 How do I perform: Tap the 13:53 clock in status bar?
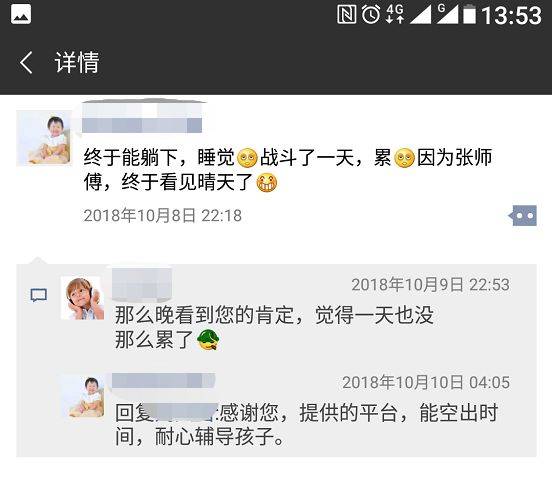pos(512,15)
